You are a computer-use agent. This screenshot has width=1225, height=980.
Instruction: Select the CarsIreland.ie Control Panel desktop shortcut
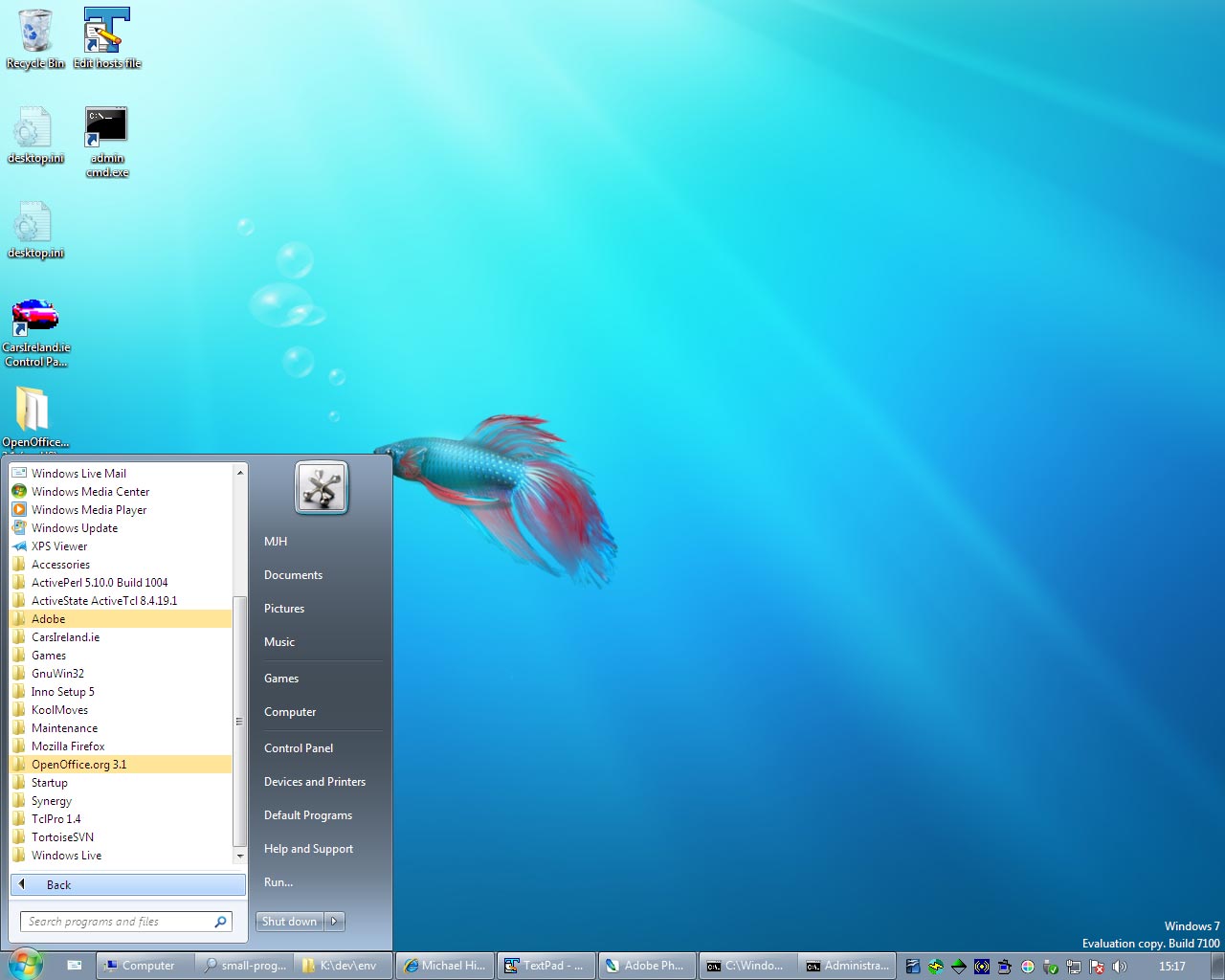pos(35,332)
